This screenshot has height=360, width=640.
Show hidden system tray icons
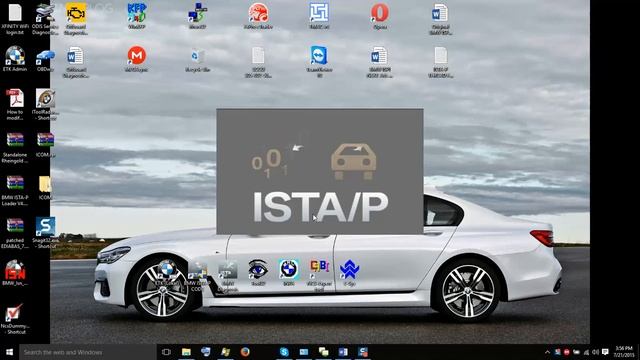(x=547, y=352)
